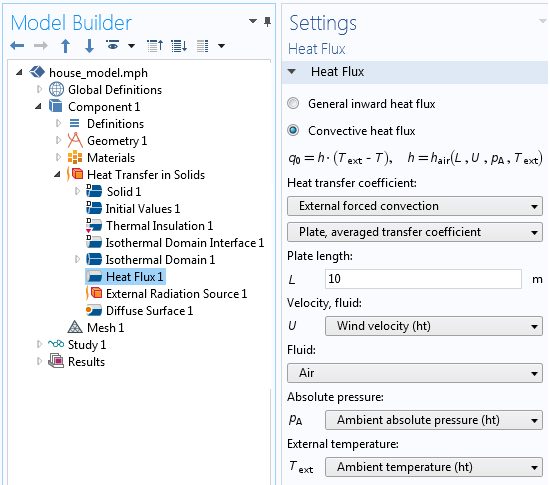Click the Global Definitions globe icon
Image resolution: width=550 pixels, height=485 pixels.
(x=56, y=89)
